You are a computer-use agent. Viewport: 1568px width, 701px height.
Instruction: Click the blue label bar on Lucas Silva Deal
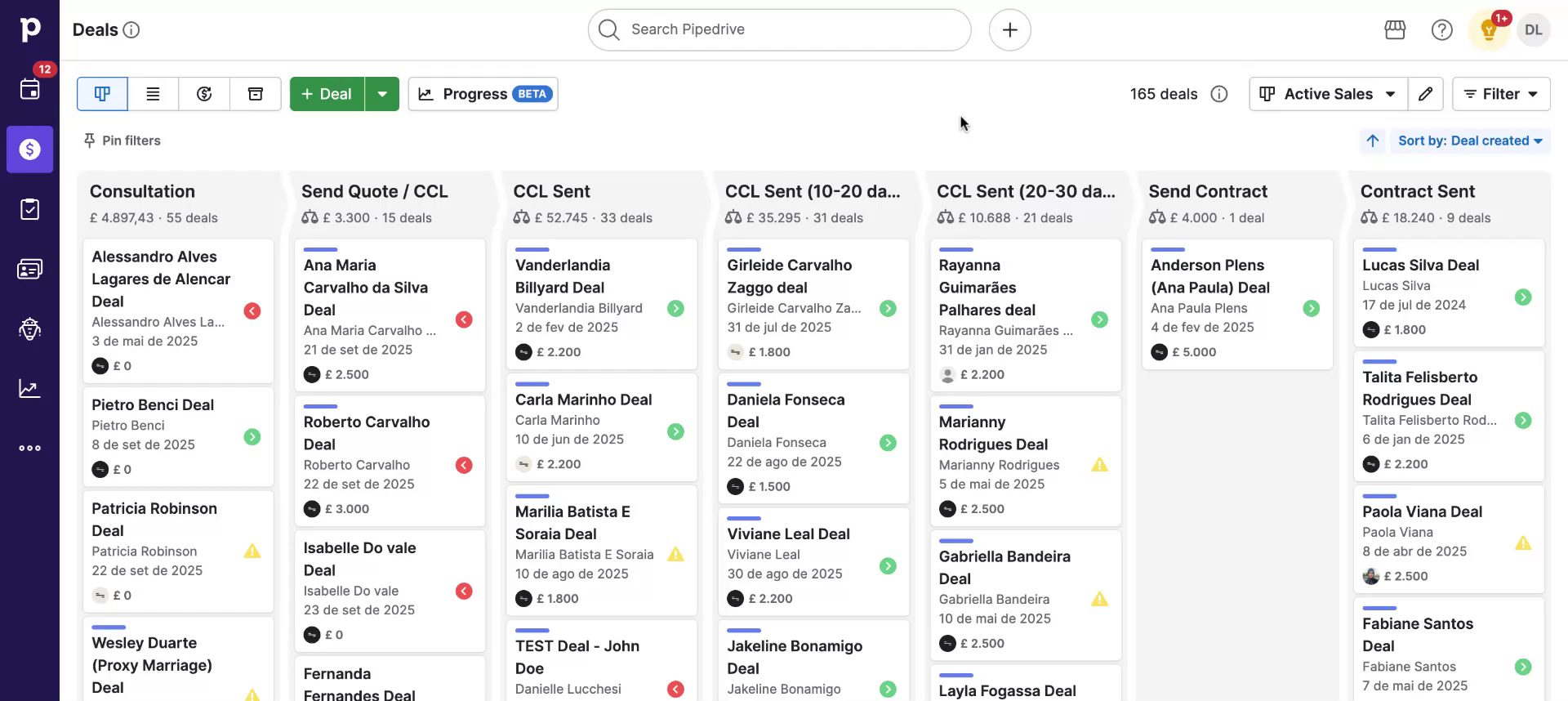coord(1379,249)
